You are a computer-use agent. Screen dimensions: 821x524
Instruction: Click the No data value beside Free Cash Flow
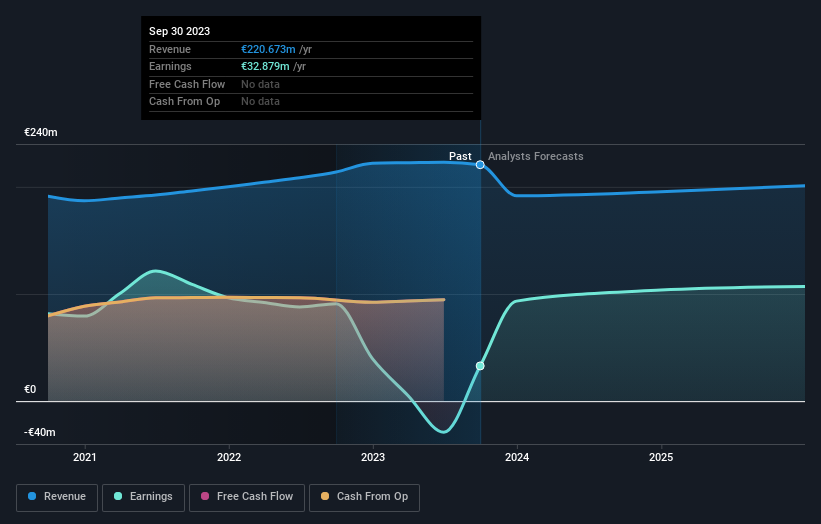260,84
